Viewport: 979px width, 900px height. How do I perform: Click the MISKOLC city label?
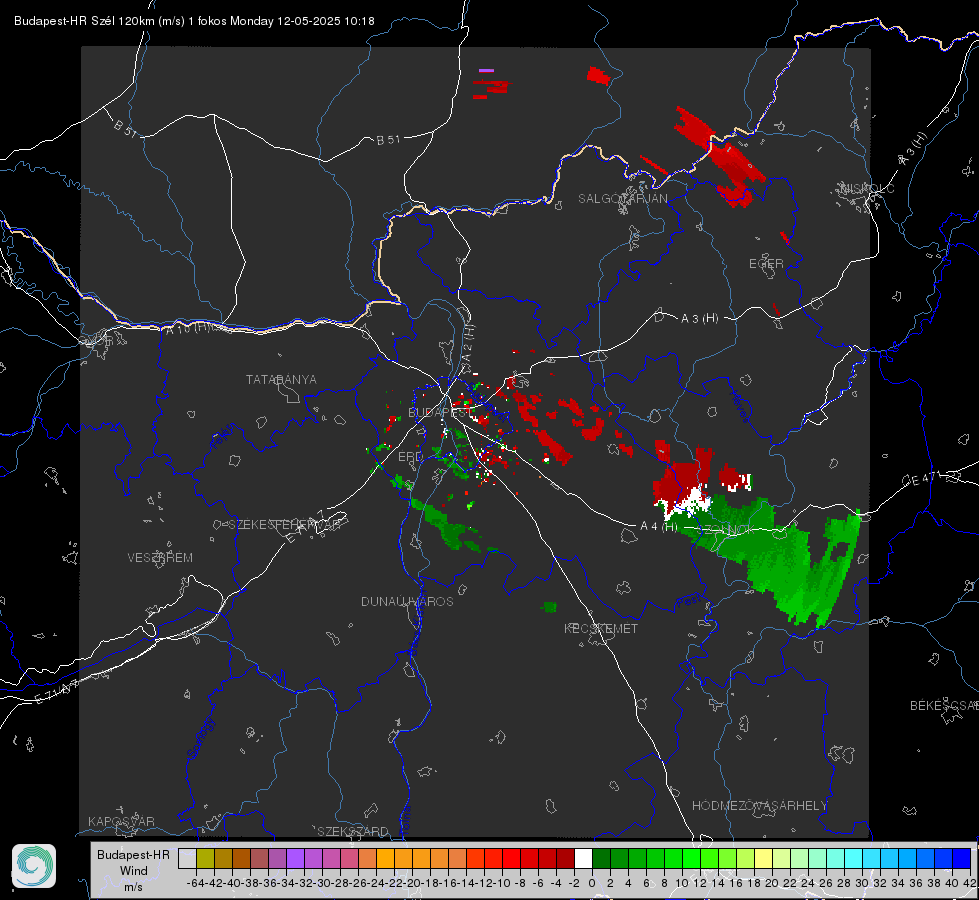[867, 188]
